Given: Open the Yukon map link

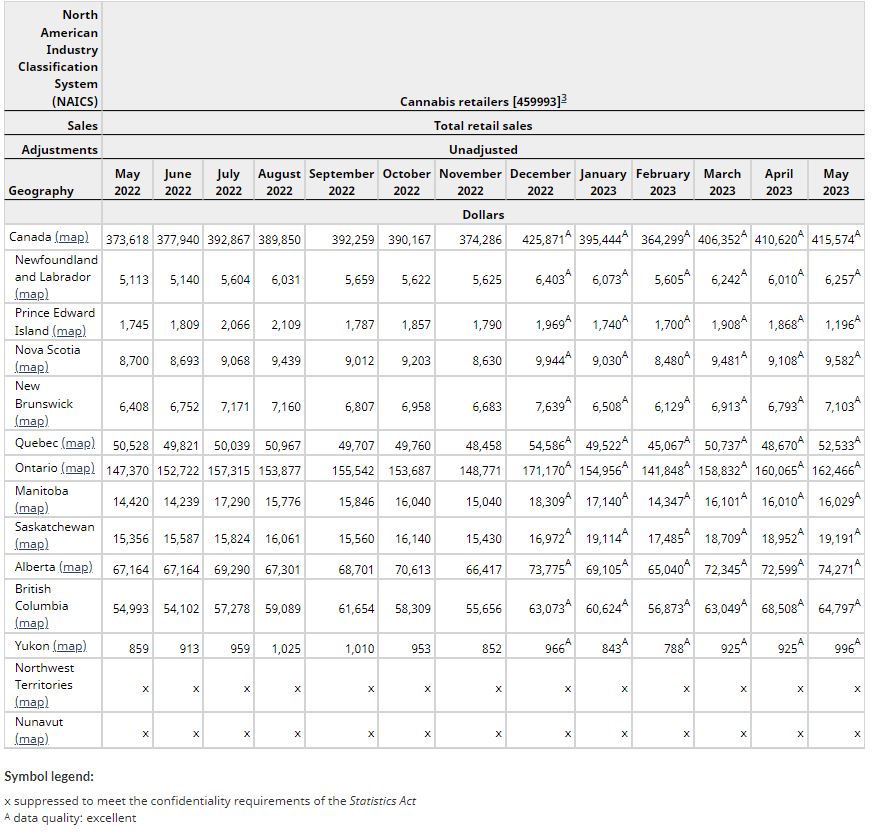Looking at the screenshot, I should (69, 646).
